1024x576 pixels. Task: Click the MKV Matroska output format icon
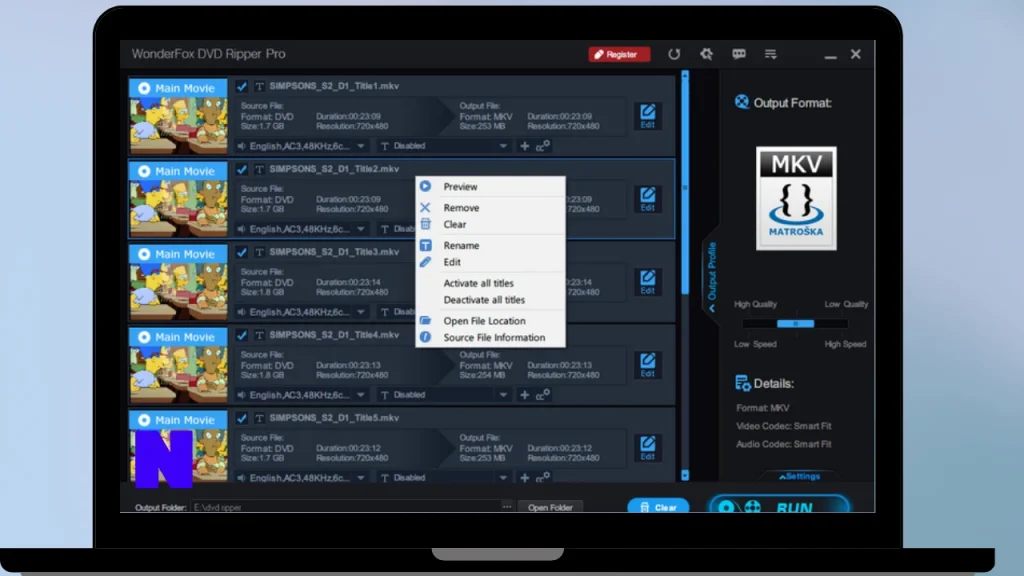coord(796,198)
